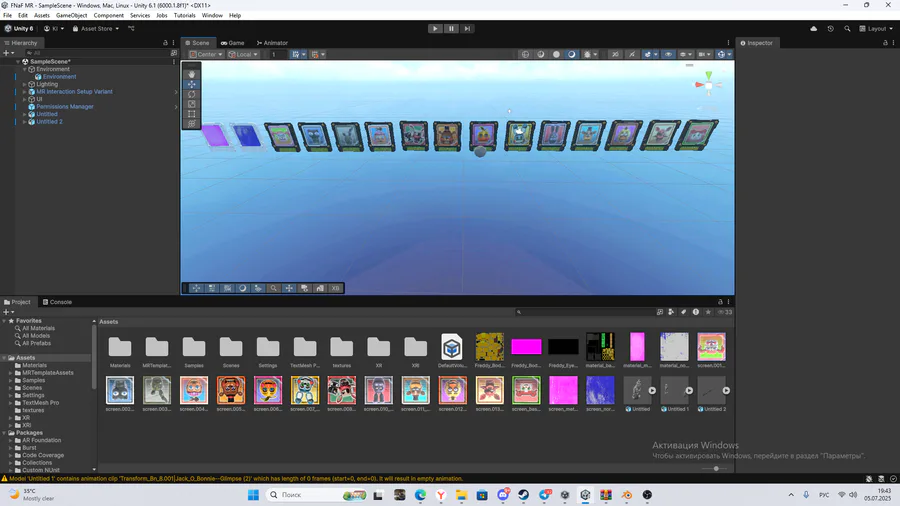Image resolution: width=900 pixels, height=506 pixels.
Task: Toggle the Inspector panel lock icon
Action: point(885,43)
